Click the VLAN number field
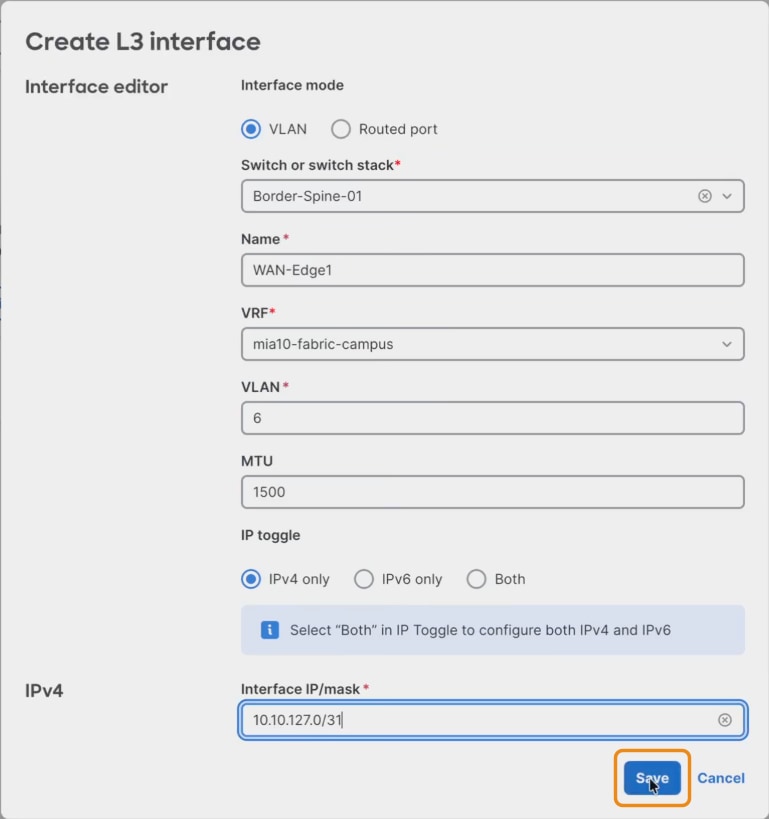This screenshot has width=769, height=819. [493, 418]
